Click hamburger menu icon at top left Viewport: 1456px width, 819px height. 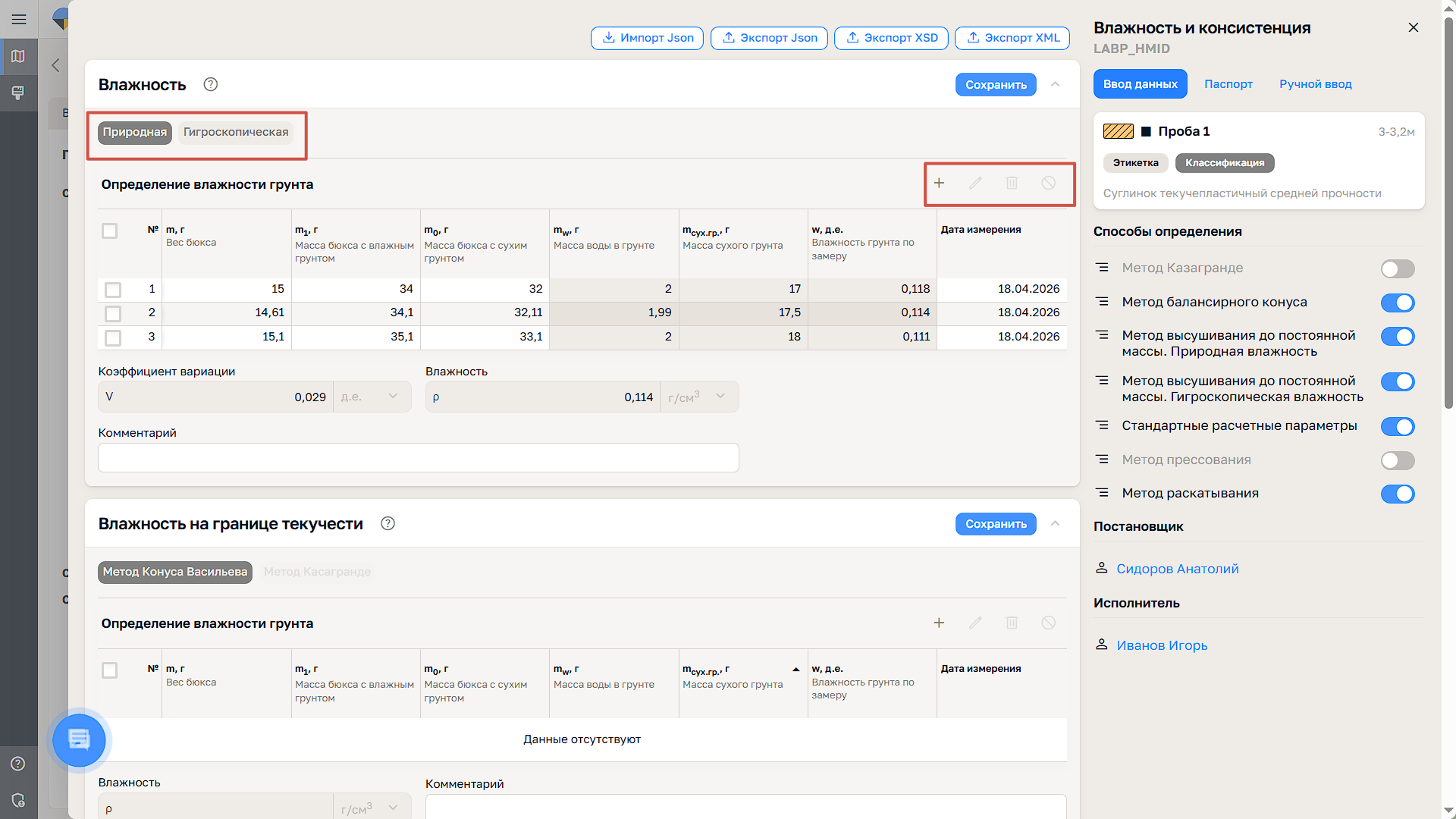(19, 19)
